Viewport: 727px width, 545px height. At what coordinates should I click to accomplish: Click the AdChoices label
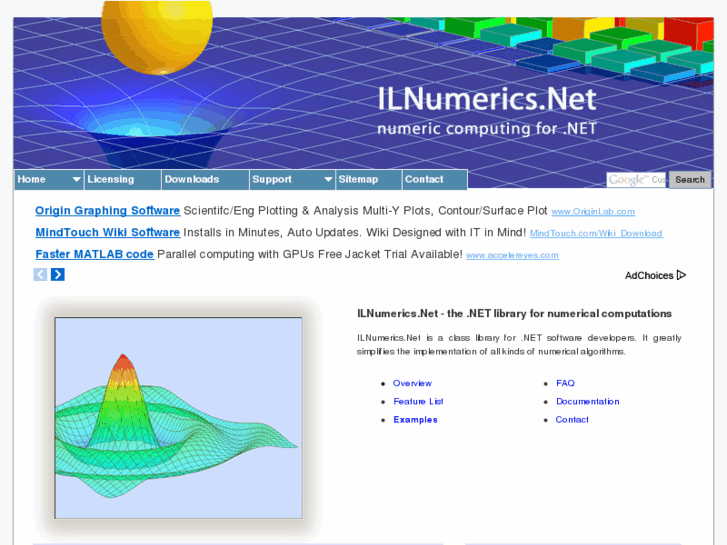click(649, 276)
